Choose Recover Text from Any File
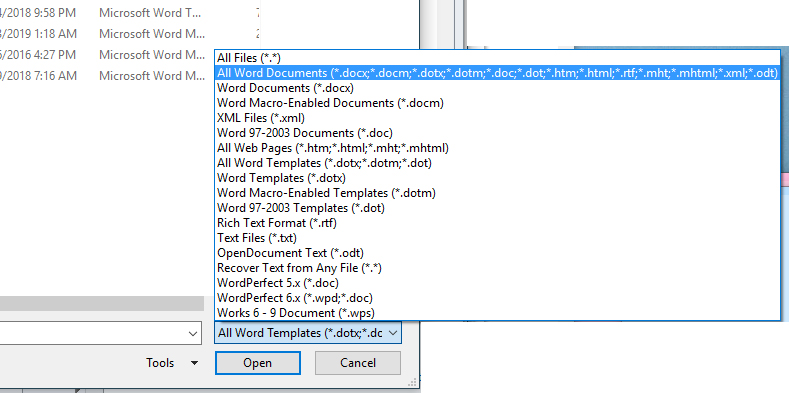 click(497, 268)
